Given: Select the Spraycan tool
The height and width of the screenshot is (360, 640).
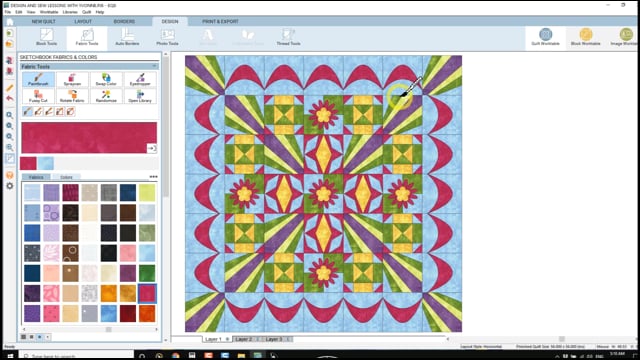Looking at the screenshot, I should pyautogui.click(x=72, y=79).
